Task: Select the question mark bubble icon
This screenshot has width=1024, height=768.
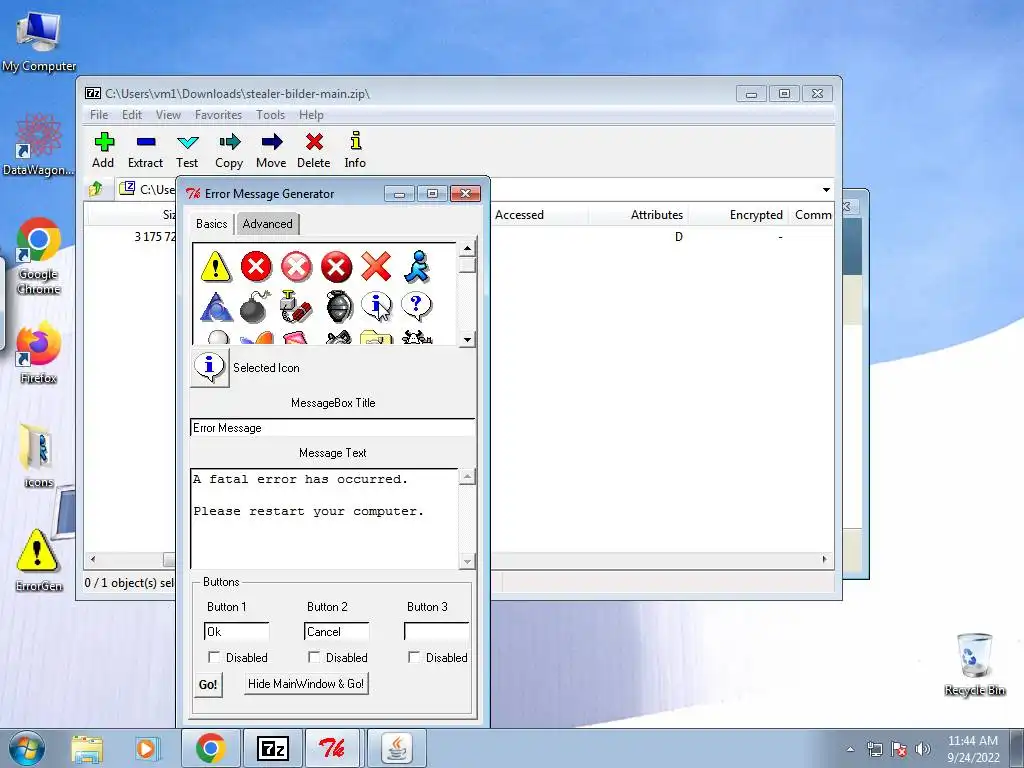Action: click(x=417, y=306)
